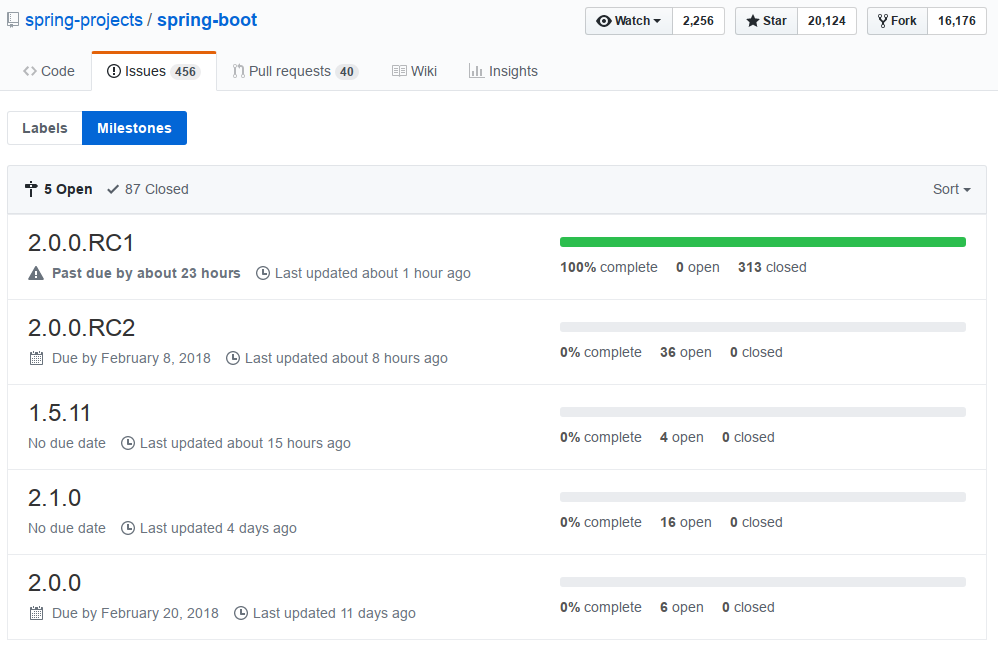
Task: Click the fork icon in Fork button
Action: [x=883, y=21]
